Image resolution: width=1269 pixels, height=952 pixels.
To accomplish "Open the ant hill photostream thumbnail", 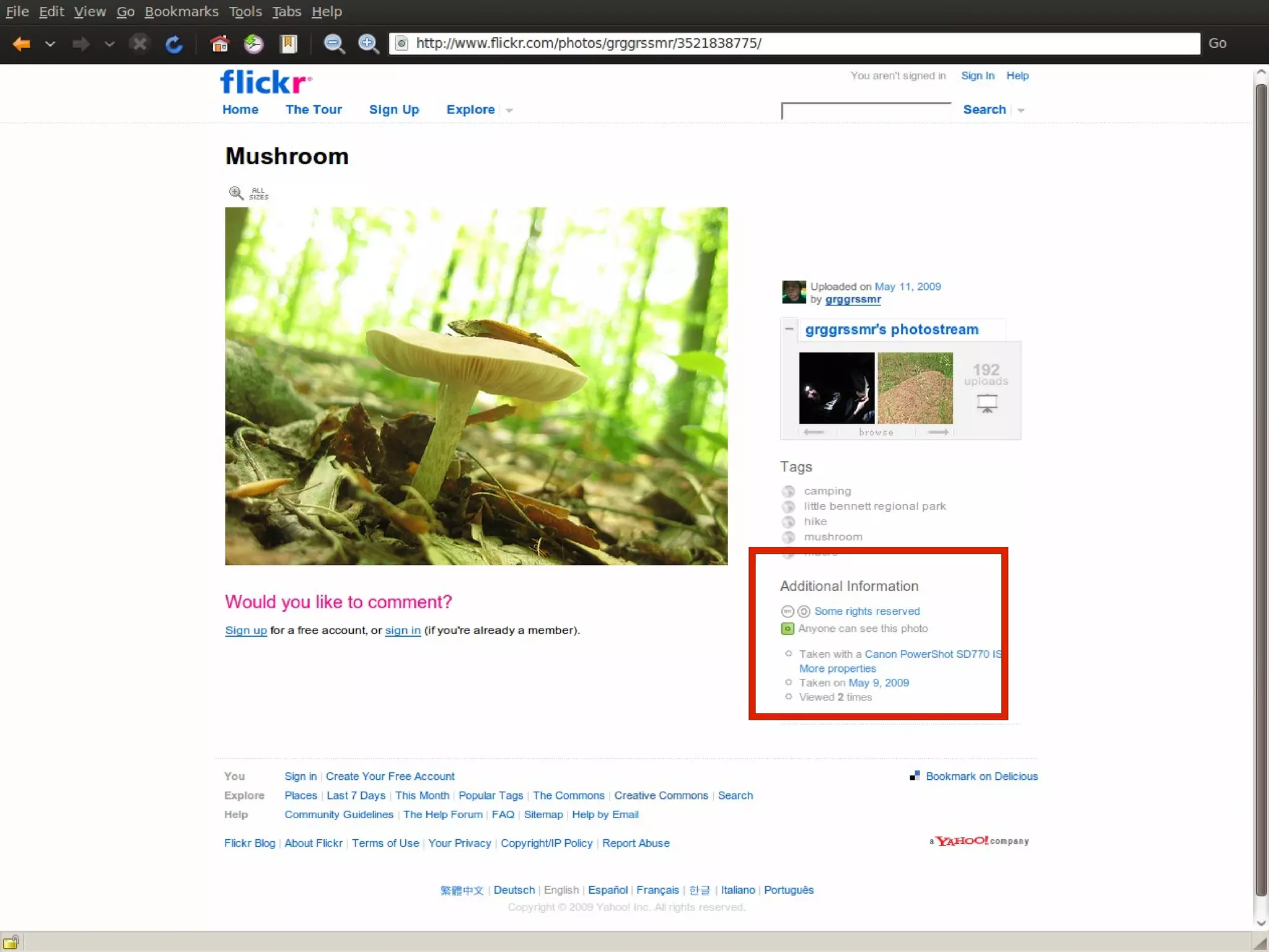I will (915, 388).
